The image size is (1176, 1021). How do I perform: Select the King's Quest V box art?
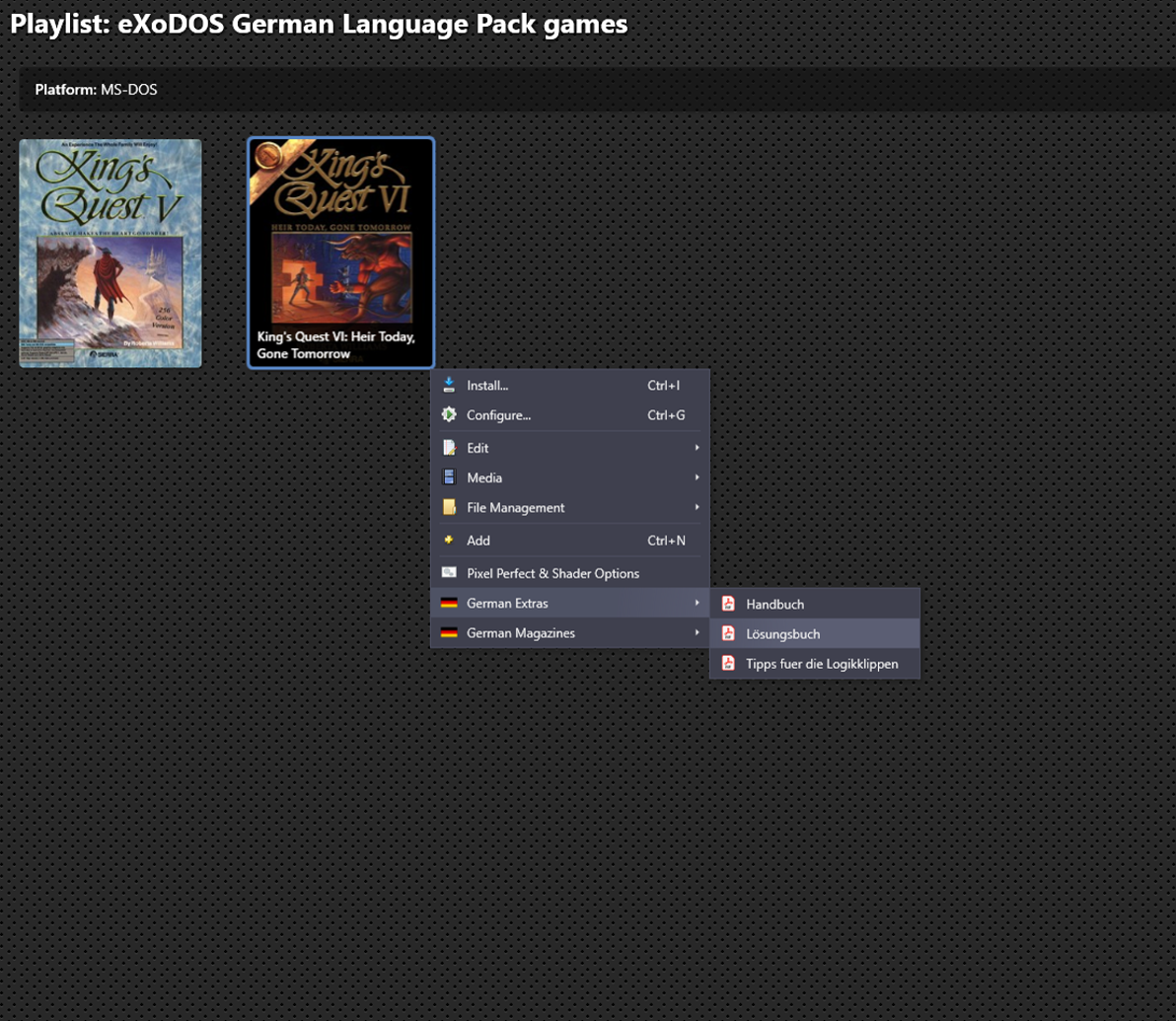pyautogui.click(x=110, y=253)
